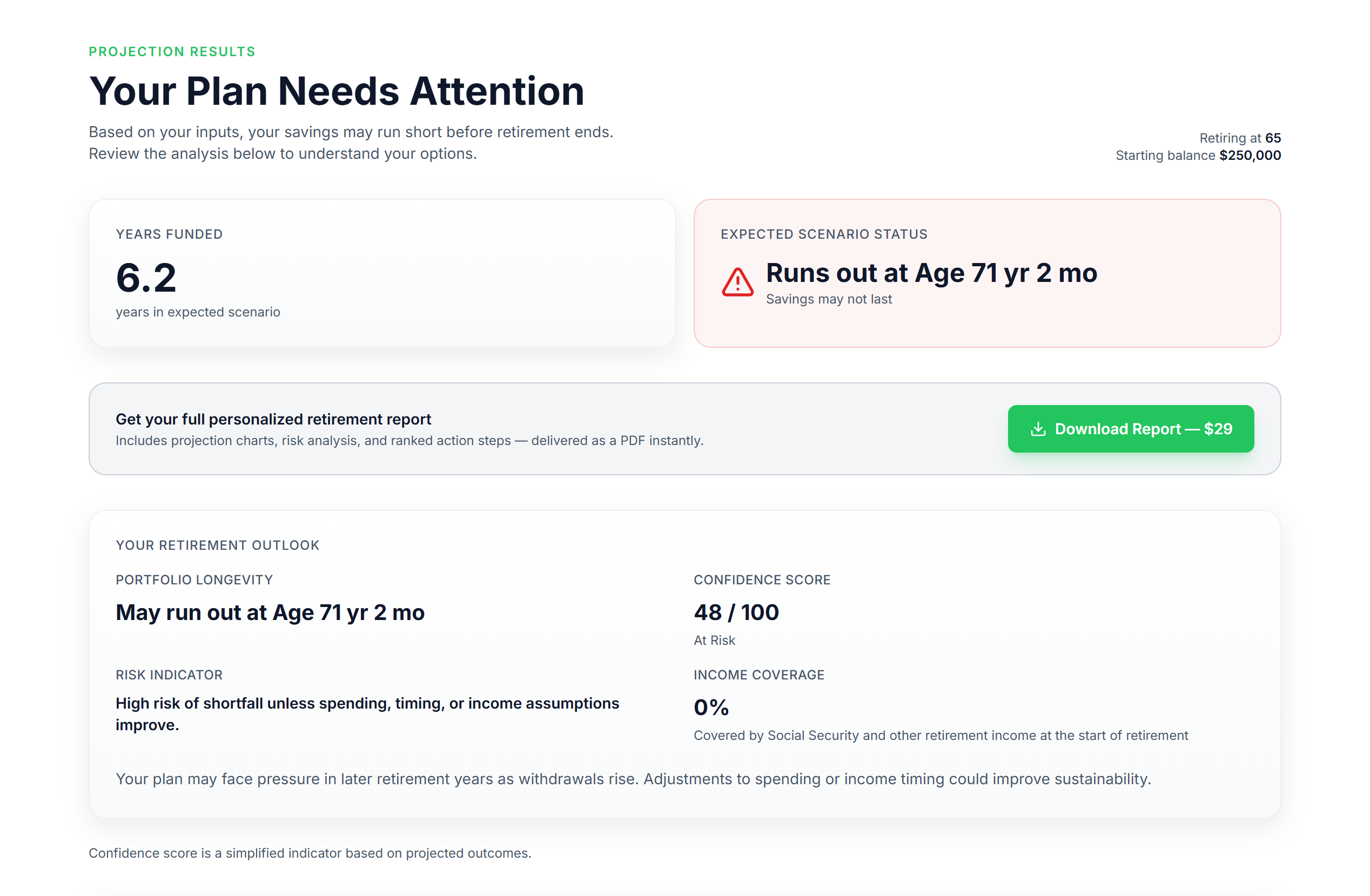Screen dimensions: 1370x896
Task: Click the Income Coverage 0% value
Action: pyautogui.click(x=711, y=708)
